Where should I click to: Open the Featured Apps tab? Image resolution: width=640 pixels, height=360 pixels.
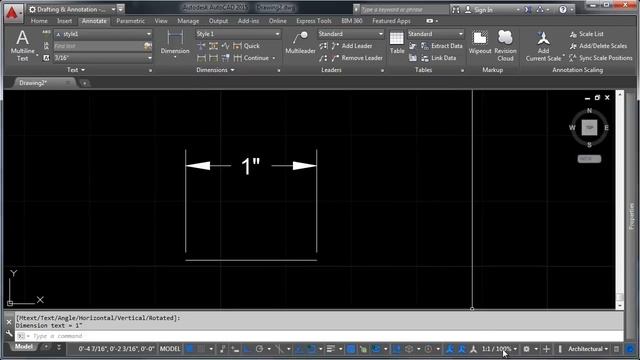tap(391, 21)
